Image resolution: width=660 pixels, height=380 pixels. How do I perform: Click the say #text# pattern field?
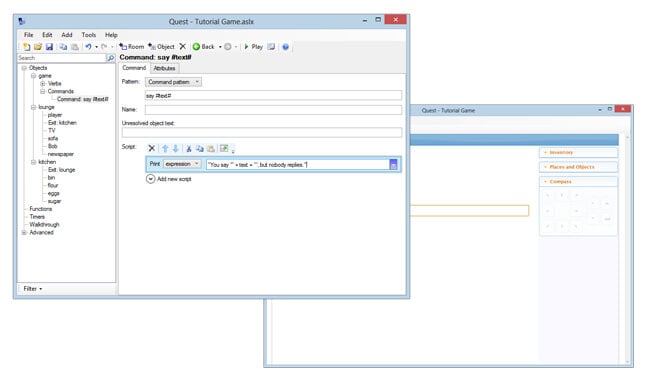(273, 96)
